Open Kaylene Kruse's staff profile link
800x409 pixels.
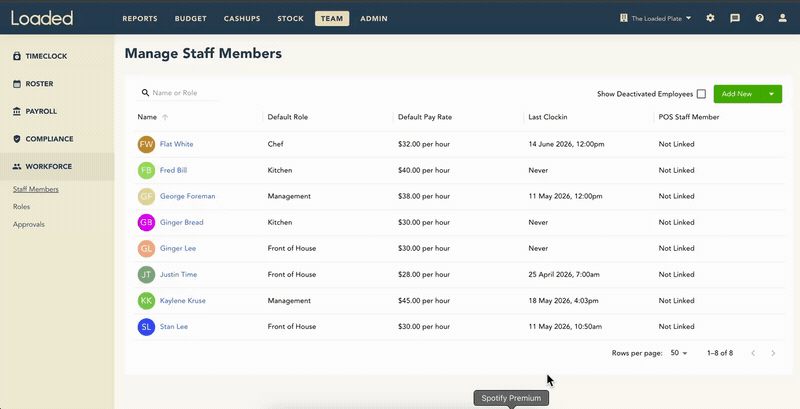(x=183, y=301)
